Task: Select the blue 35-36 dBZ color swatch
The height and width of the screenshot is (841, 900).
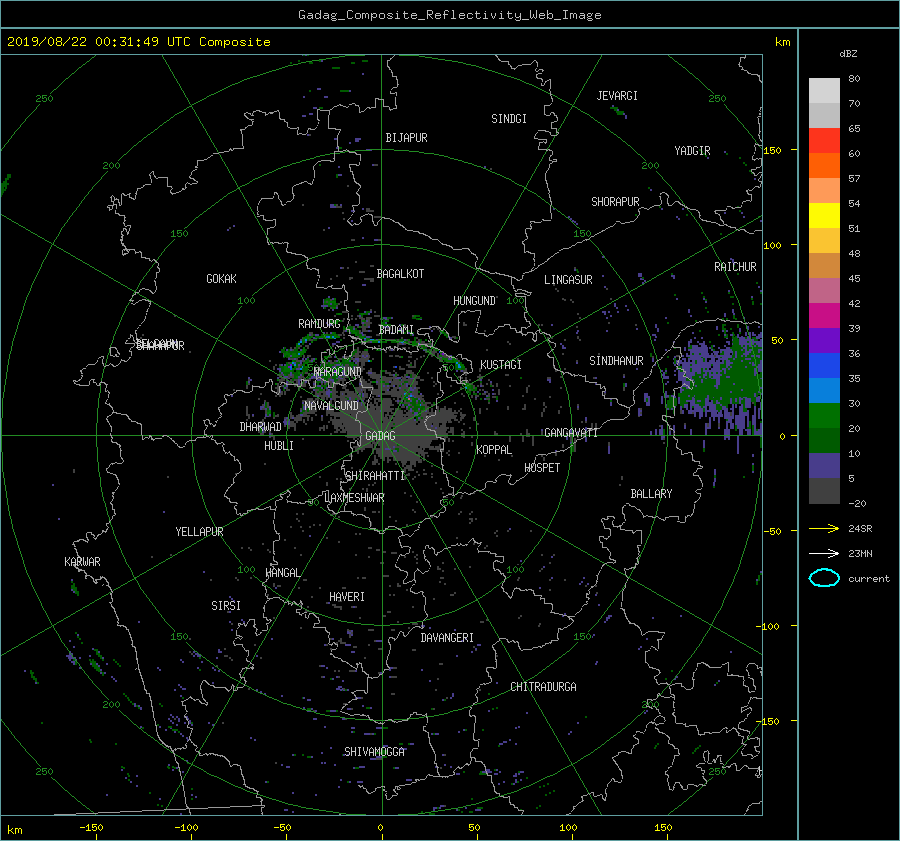Action: click(x=824, y=366)
